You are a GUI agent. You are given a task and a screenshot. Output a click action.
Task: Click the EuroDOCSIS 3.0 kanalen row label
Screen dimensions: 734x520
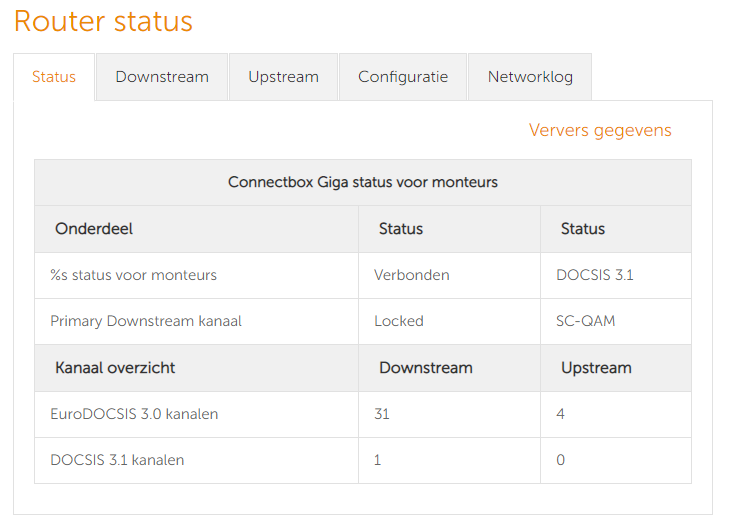(x=134, y=414)
